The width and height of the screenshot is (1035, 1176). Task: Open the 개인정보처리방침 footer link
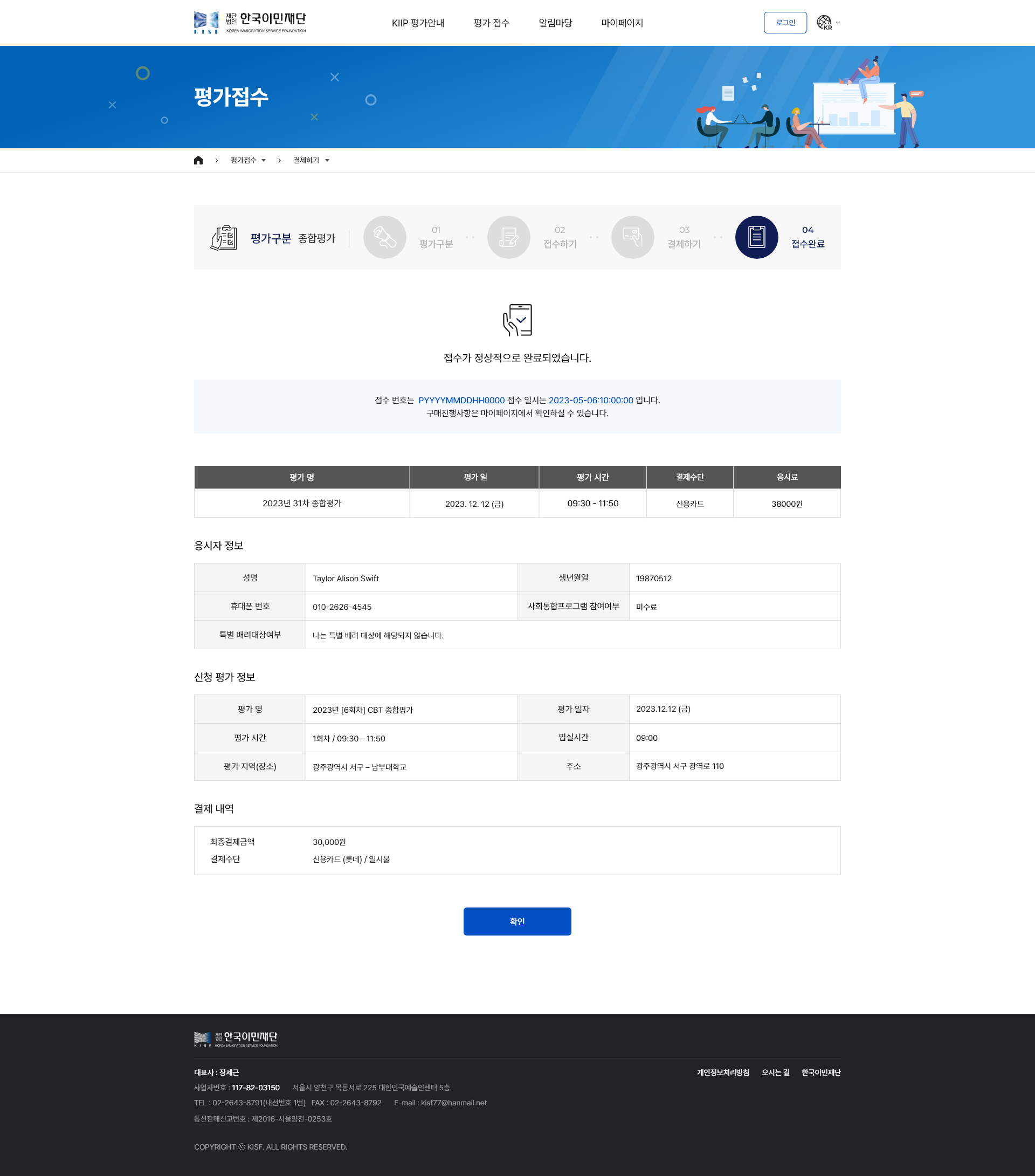tap(722, 1072)
